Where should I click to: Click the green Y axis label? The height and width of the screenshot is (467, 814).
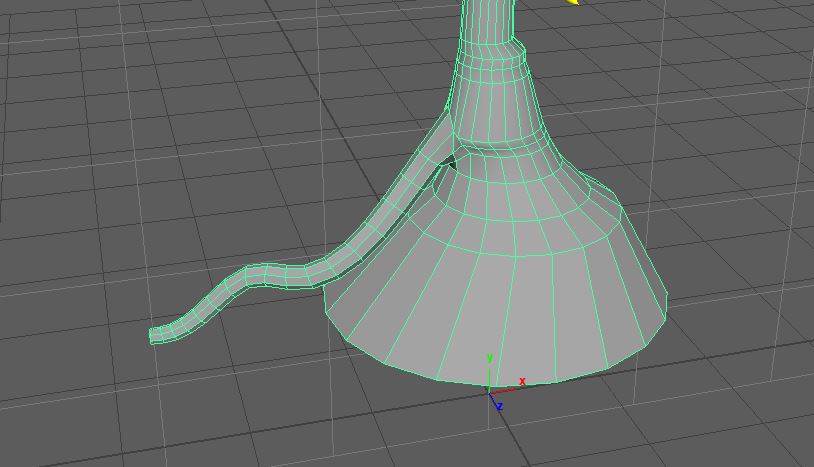coord(489,358)
